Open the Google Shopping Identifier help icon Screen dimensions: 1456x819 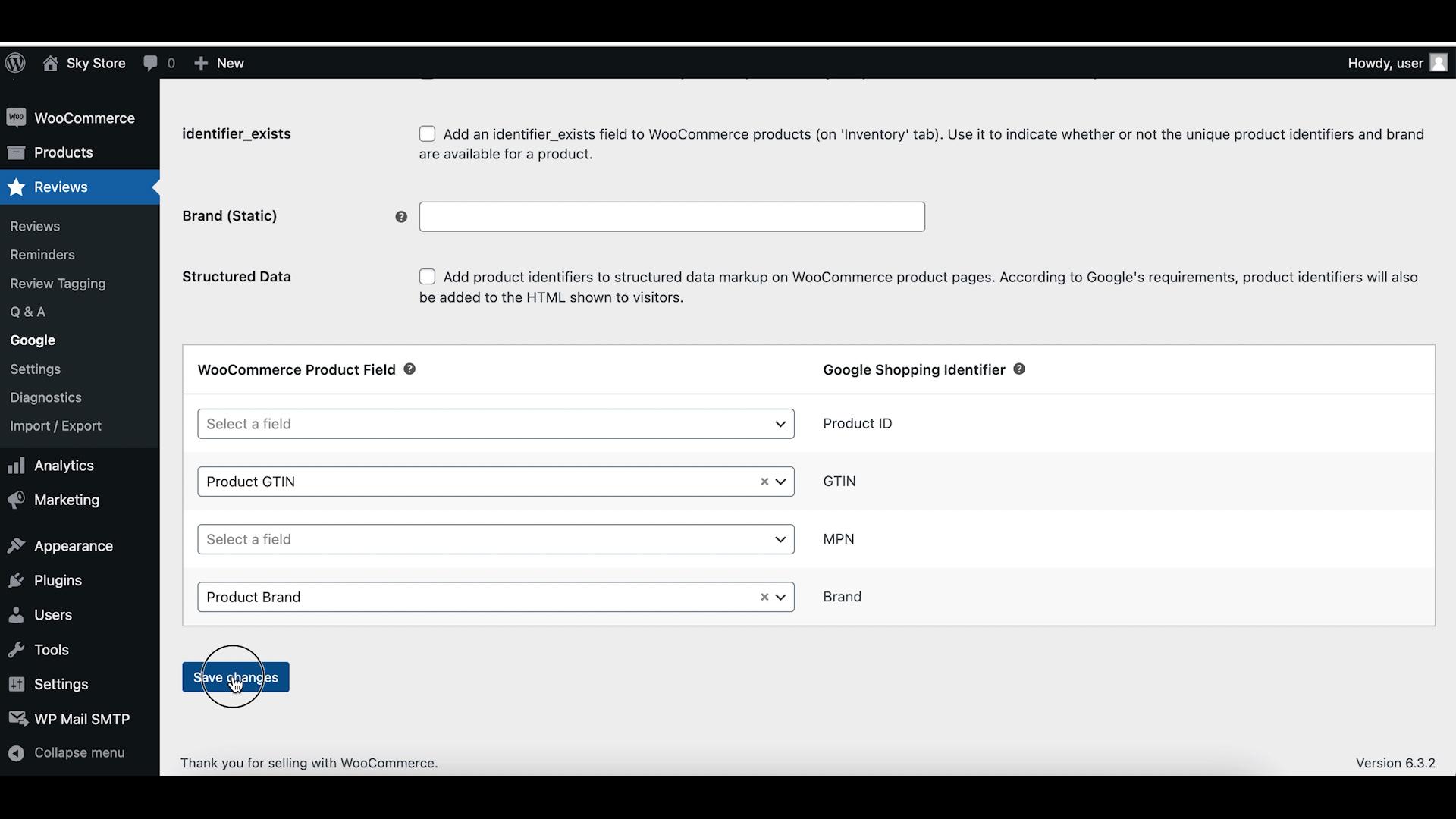(x=1019, y=369)
